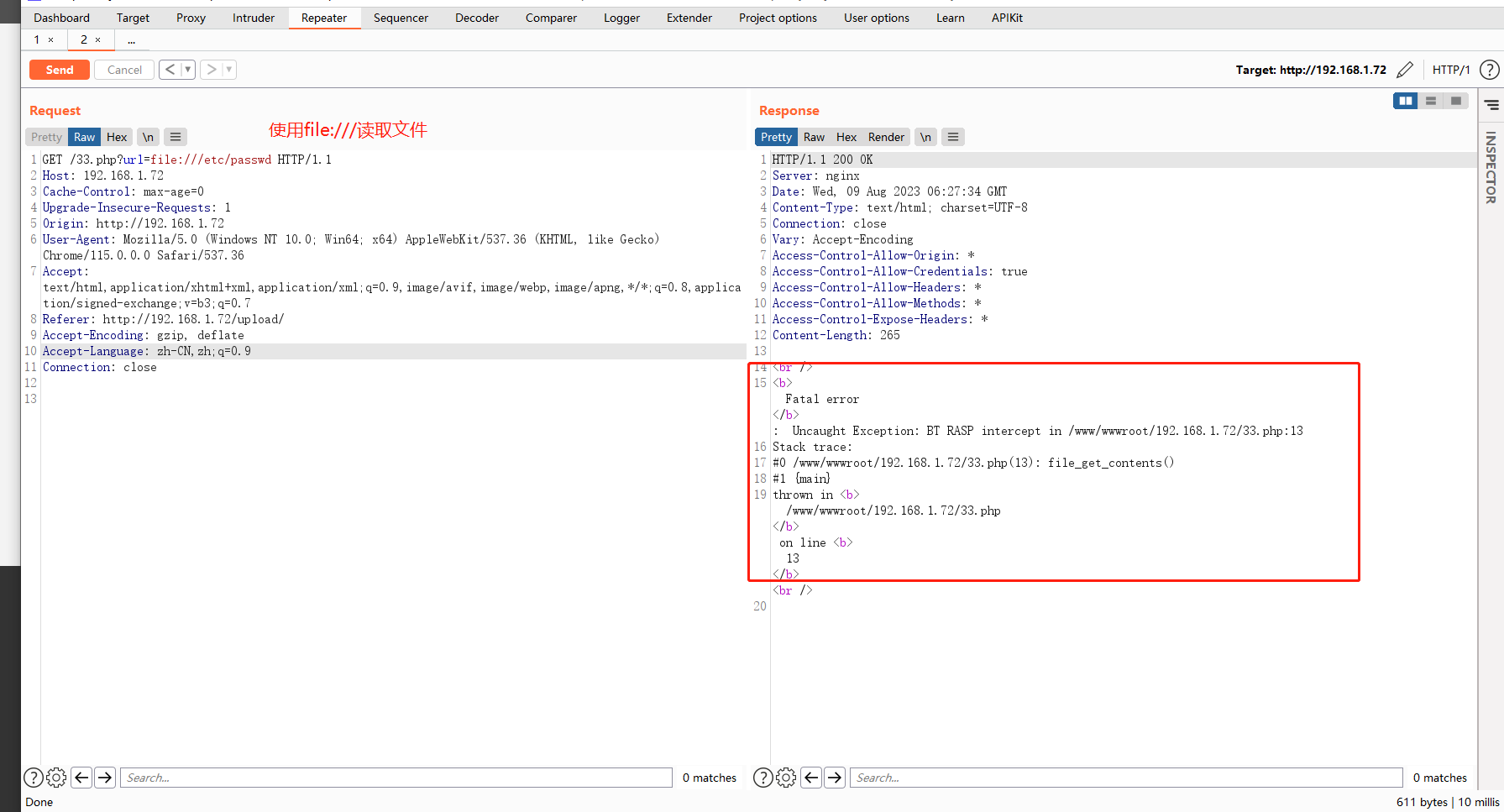Screen dimensions: 1504x812
Task: Open the Decoder tab
Action: click(477, 18)
